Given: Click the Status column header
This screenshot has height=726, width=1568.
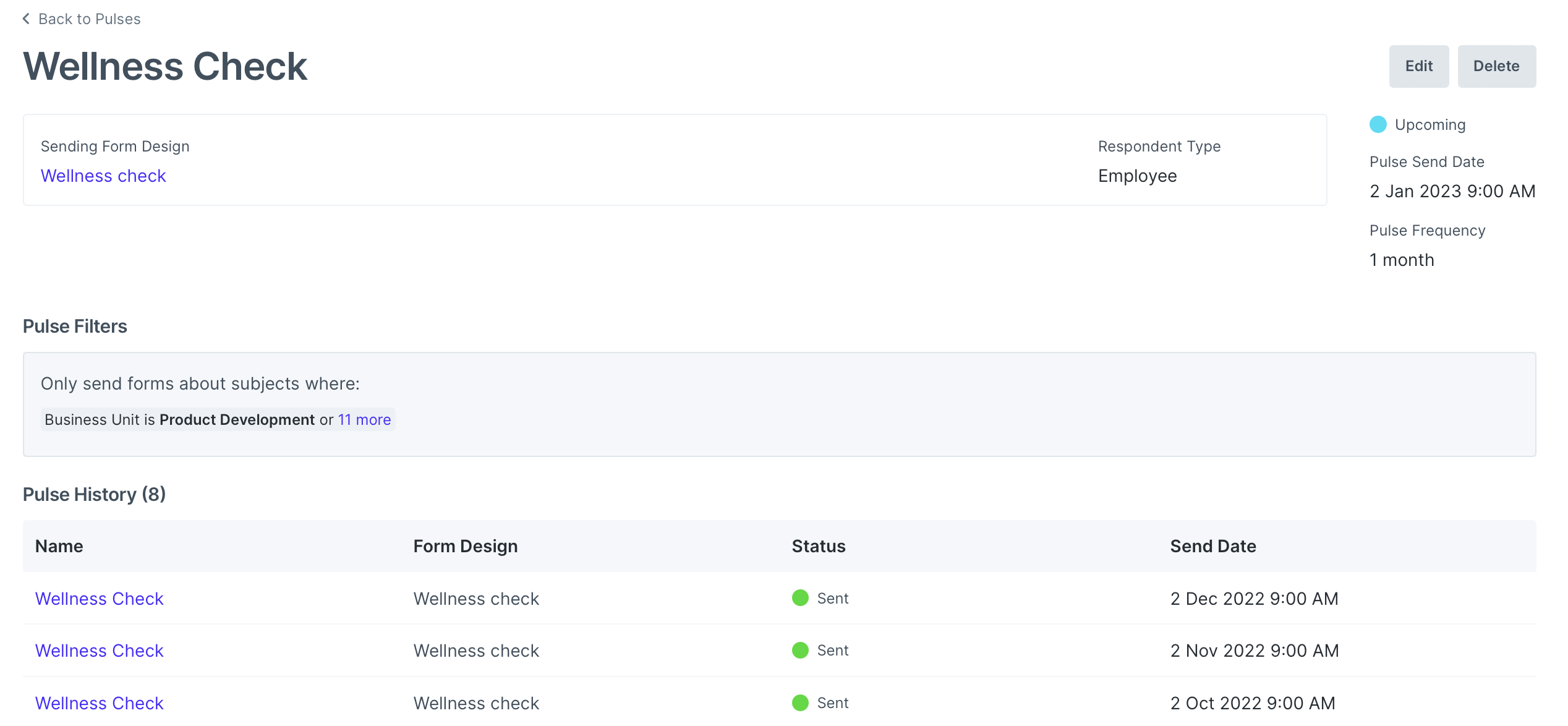Looking at the screenshot, I should coord(818,546).
